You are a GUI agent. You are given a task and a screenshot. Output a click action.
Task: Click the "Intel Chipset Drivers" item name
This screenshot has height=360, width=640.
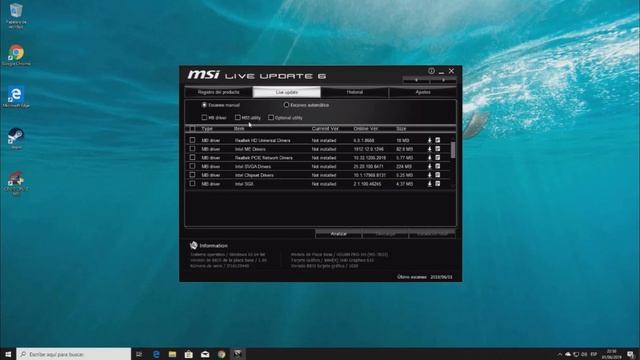pos(254,175)
